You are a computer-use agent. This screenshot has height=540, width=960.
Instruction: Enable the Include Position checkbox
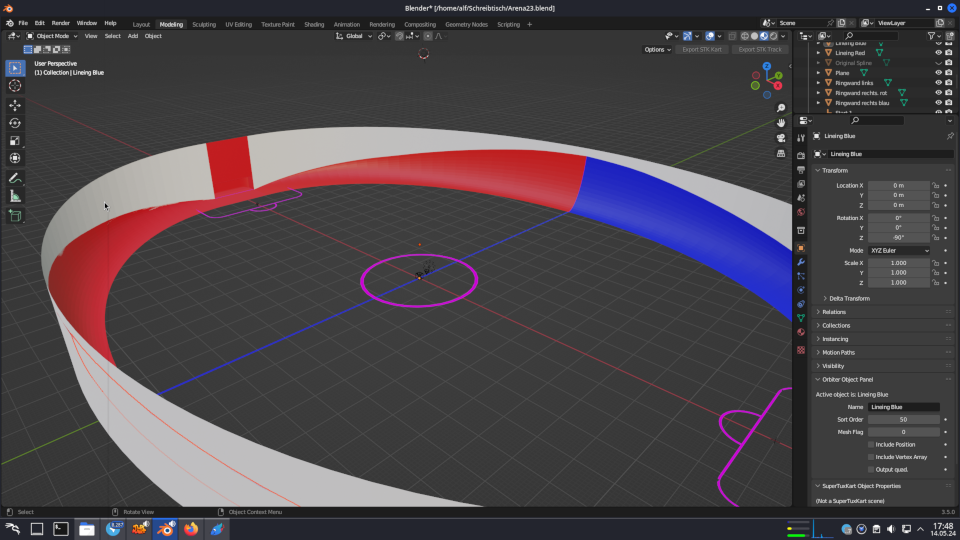(x=871, y=444)
